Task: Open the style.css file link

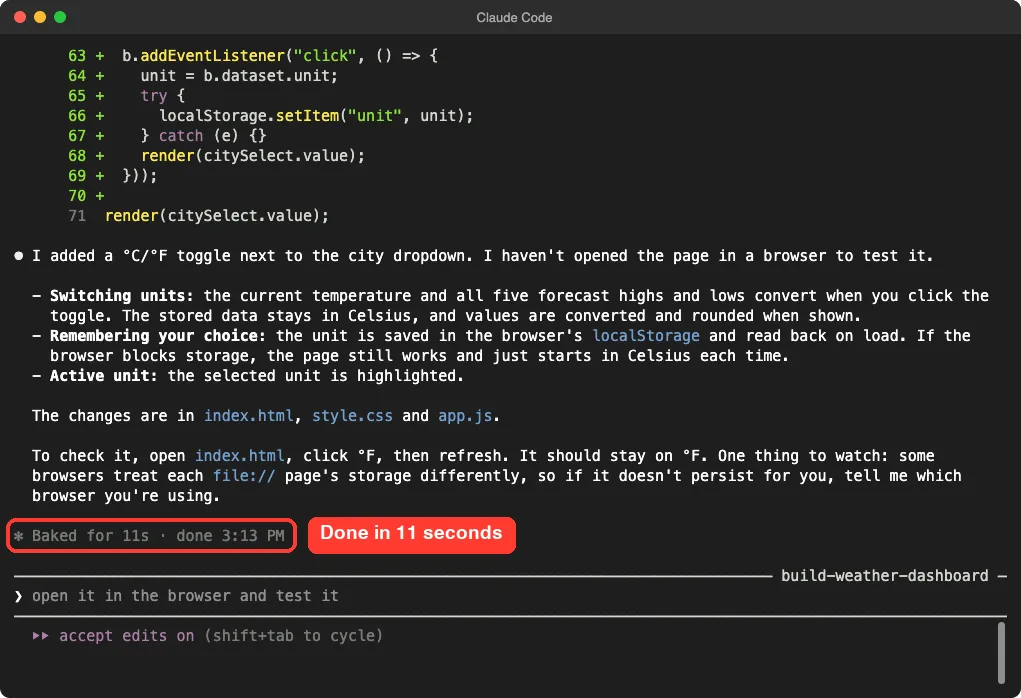Action: point(352,416)
